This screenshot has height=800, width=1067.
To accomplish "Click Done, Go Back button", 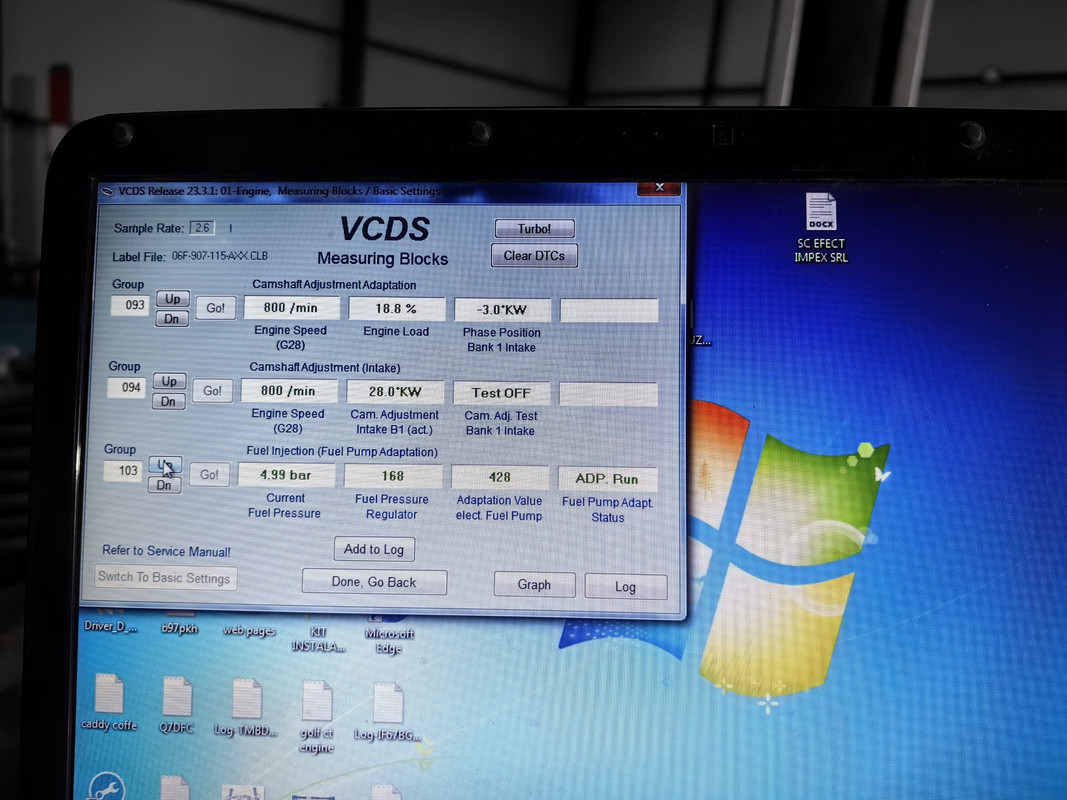I will 374,582.
